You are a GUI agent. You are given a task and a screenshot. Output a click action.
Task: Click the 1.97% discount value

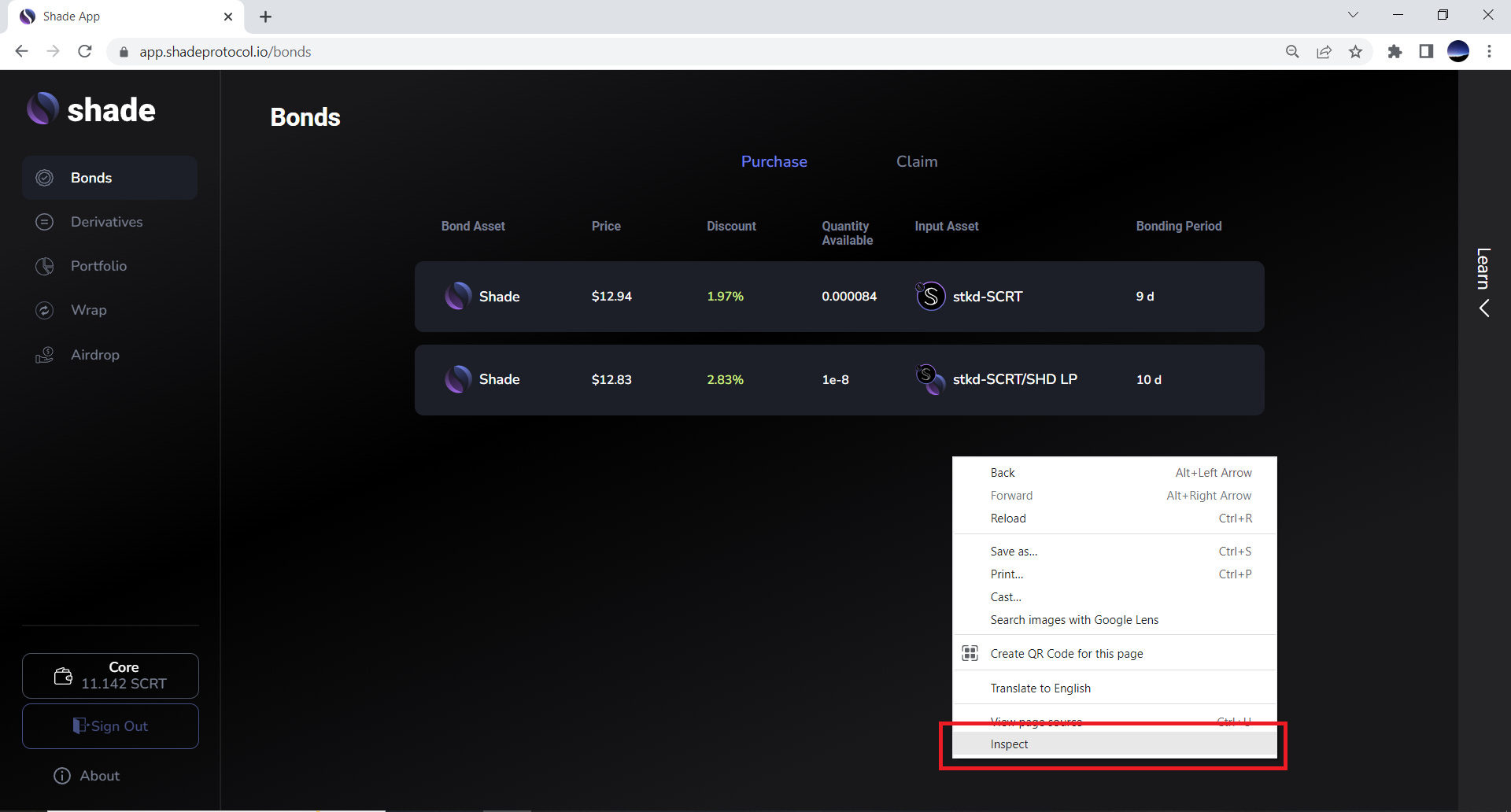tap(725, 297)
